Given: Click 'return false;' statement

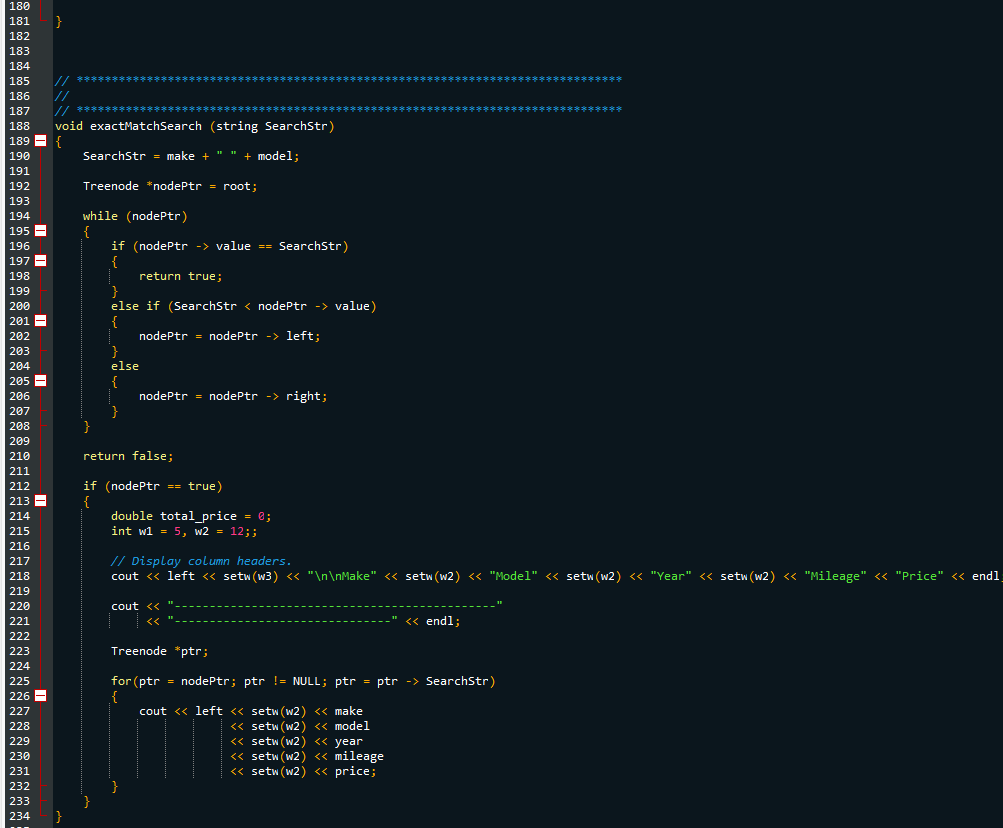Looking at the screenshot, I should pyautogui.click(x=128, y=456).
